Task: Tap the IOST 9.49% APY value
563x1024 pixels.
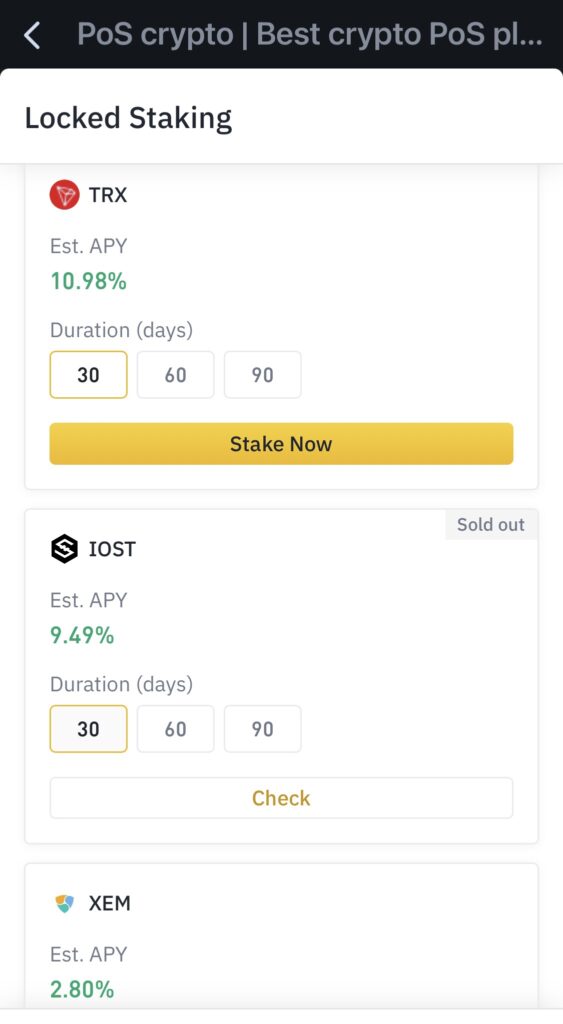Action: pyautogui.click(x=82, y=635)
